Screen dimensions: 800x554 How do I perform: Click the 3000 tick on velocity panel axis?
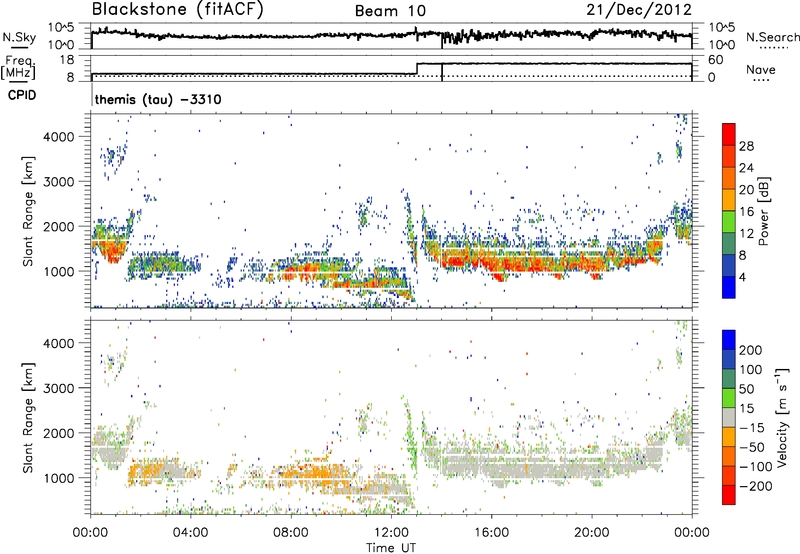coord(58,388)
